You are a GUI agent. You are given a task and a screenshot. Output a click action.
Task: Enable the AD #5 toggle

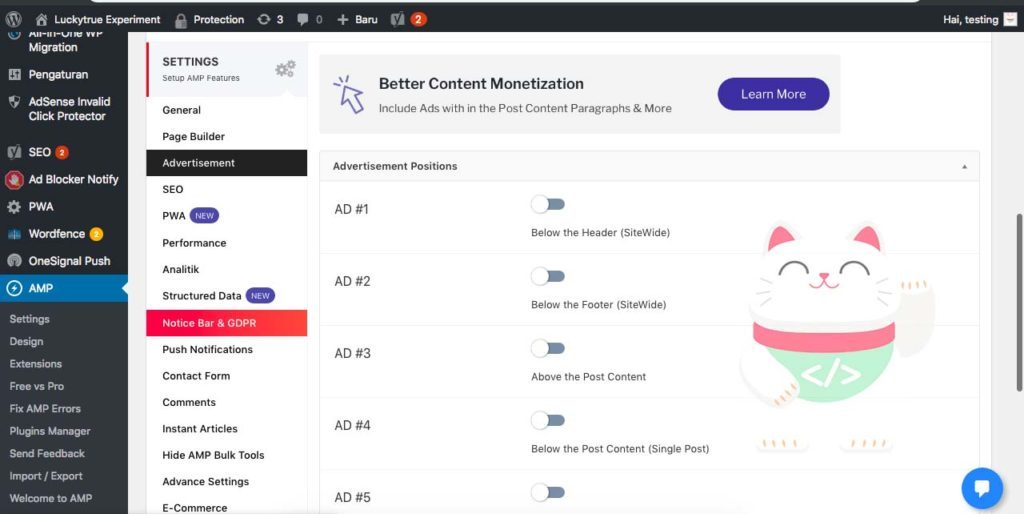(547, 492)
